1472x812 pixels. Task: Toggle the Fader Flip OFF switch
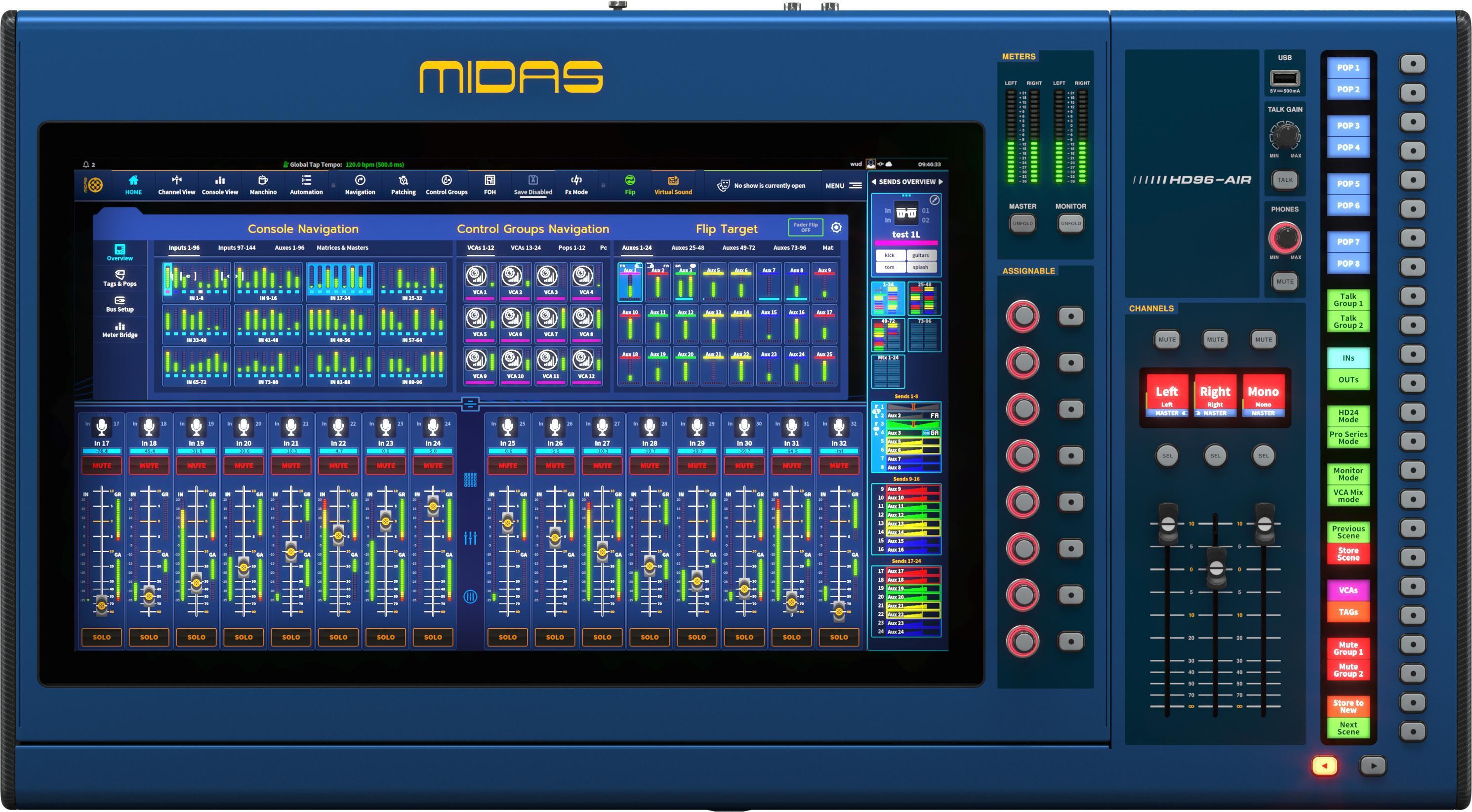pos(805,227)
